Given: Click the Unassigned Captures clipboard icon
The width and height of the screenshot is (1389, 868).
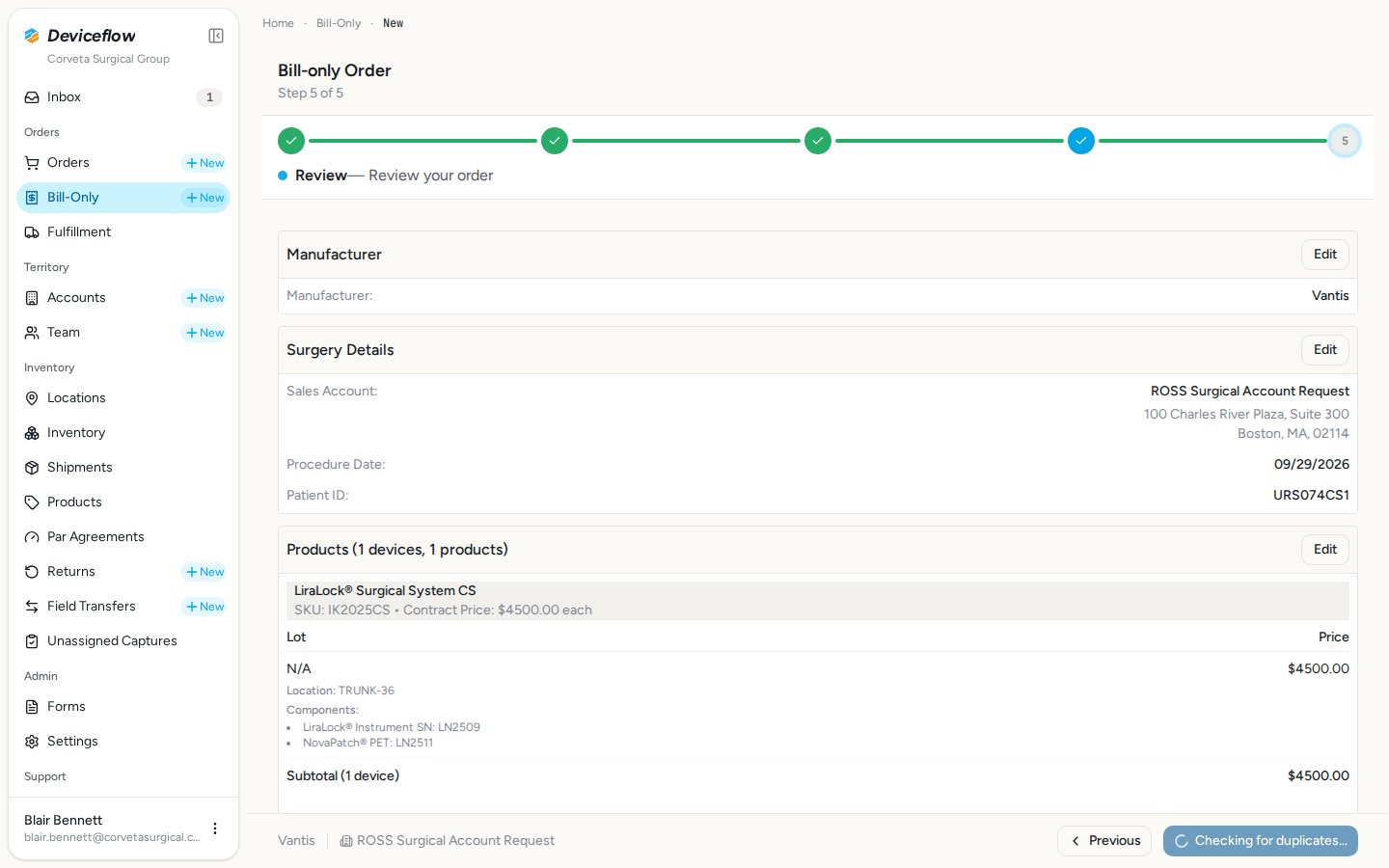Looking at the screenshot, I should tap(32, 641).
